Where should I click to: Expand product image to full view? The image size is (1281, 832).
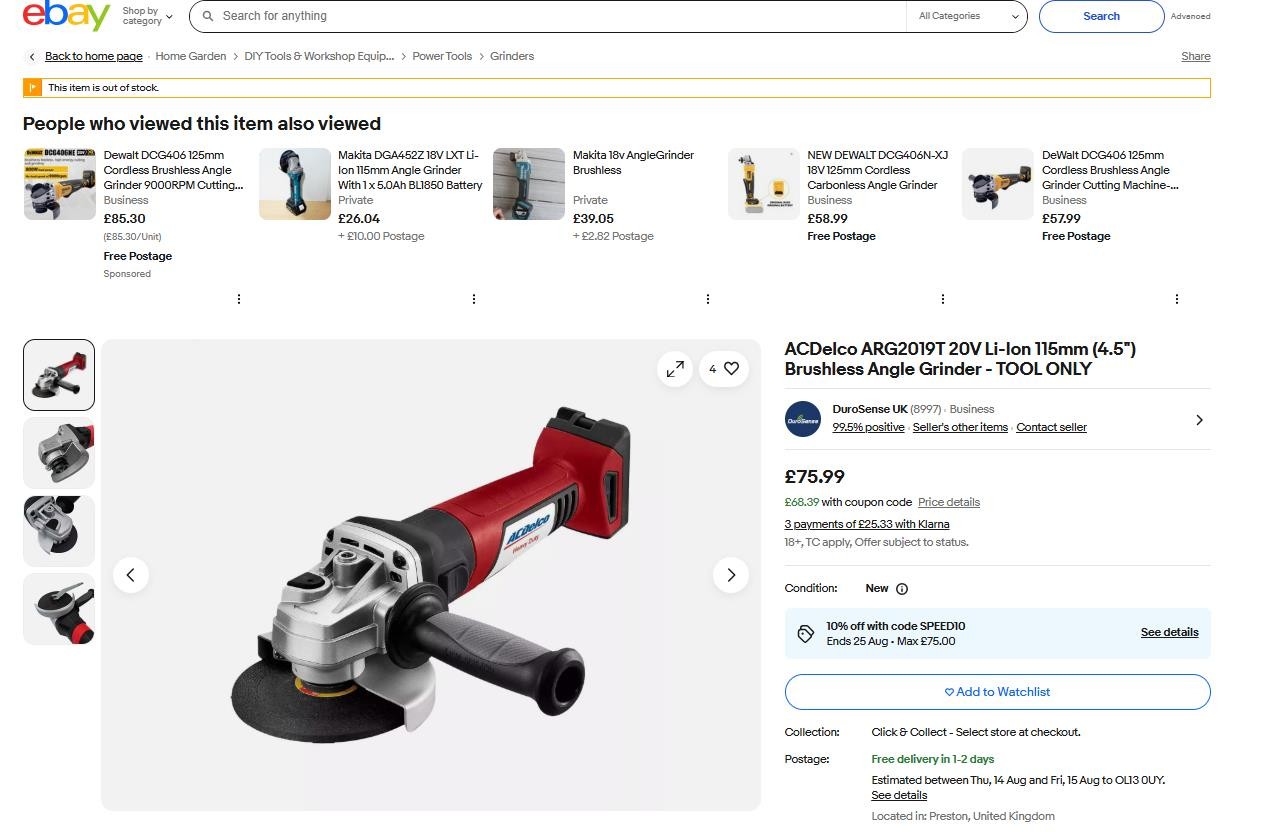[675, 369]
